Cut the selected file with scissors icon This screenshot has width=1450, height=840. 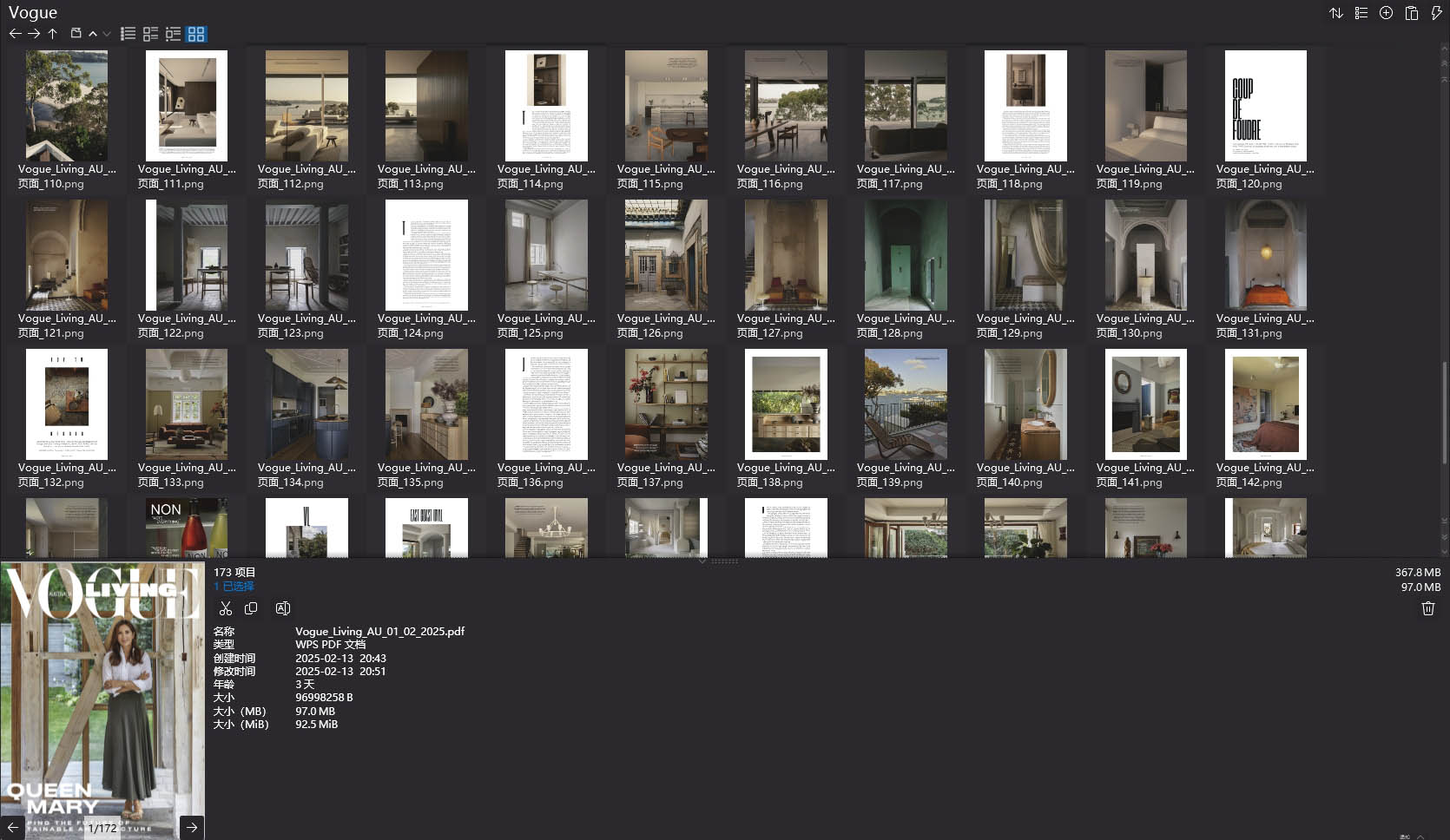tap(226, 608)
